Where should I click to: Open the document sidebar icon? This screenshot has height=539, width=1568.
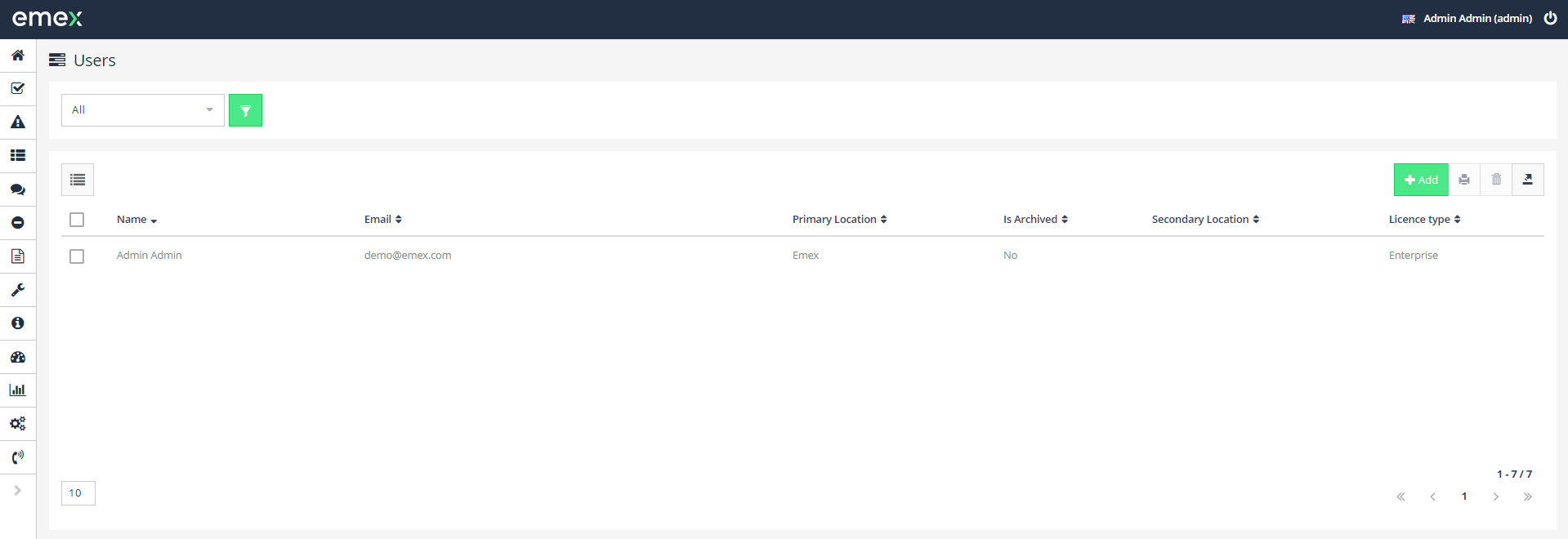(17, 256)
